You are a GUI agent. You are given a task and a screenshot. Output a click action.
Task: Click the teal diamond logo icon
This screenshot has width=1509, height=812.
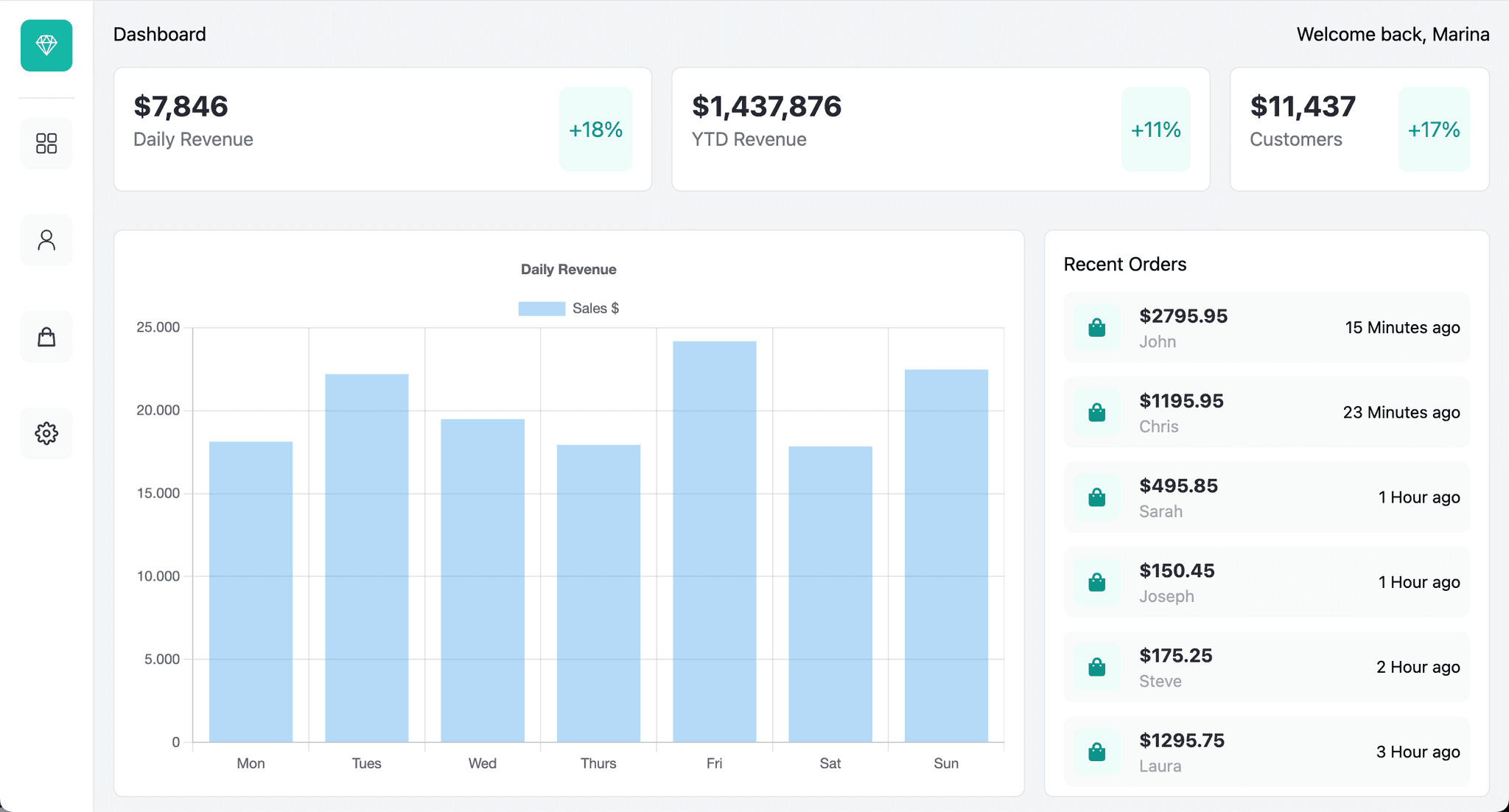click(46, 46)
